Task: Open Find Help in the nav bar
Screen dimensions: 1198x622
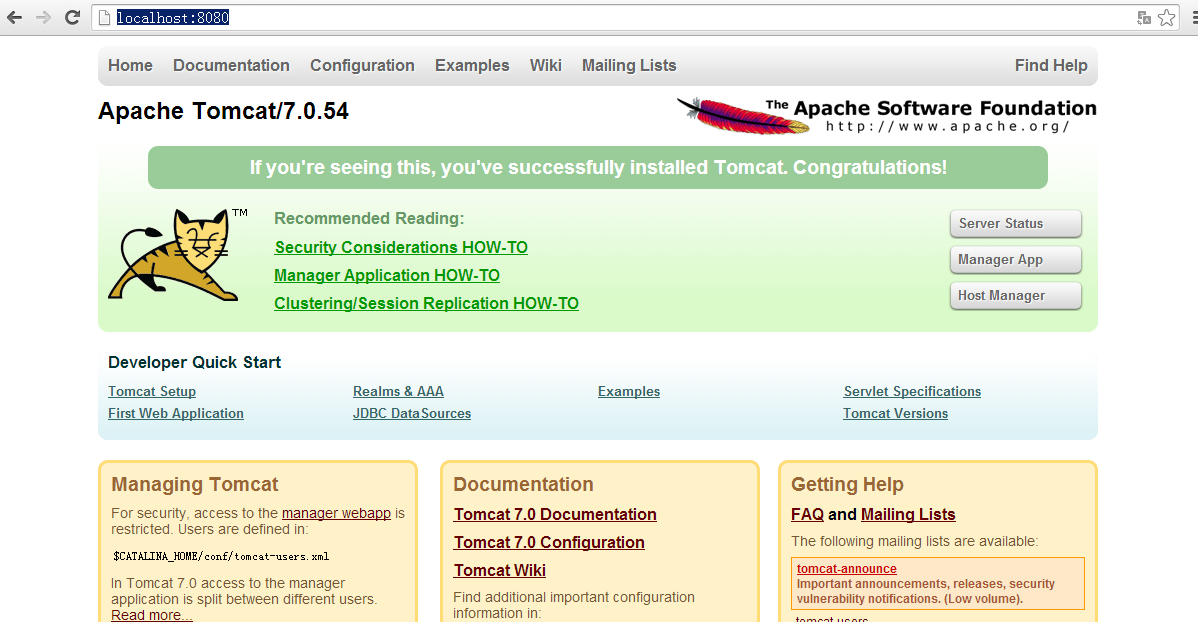Action: click(1051, 66)
